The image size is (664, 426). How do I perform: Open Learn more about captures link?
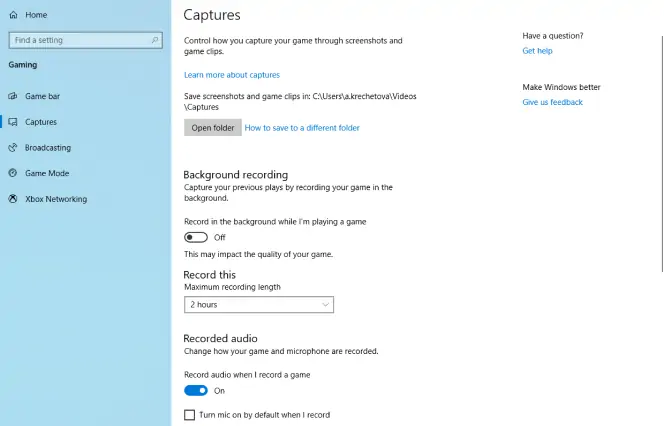point(232,75)
